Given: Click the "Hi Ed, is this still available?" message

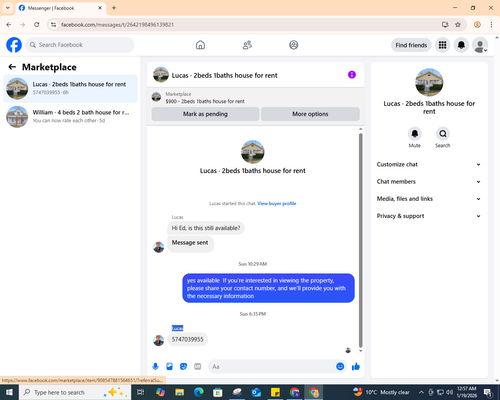Looking at the screenshot, I should (206, 228).
